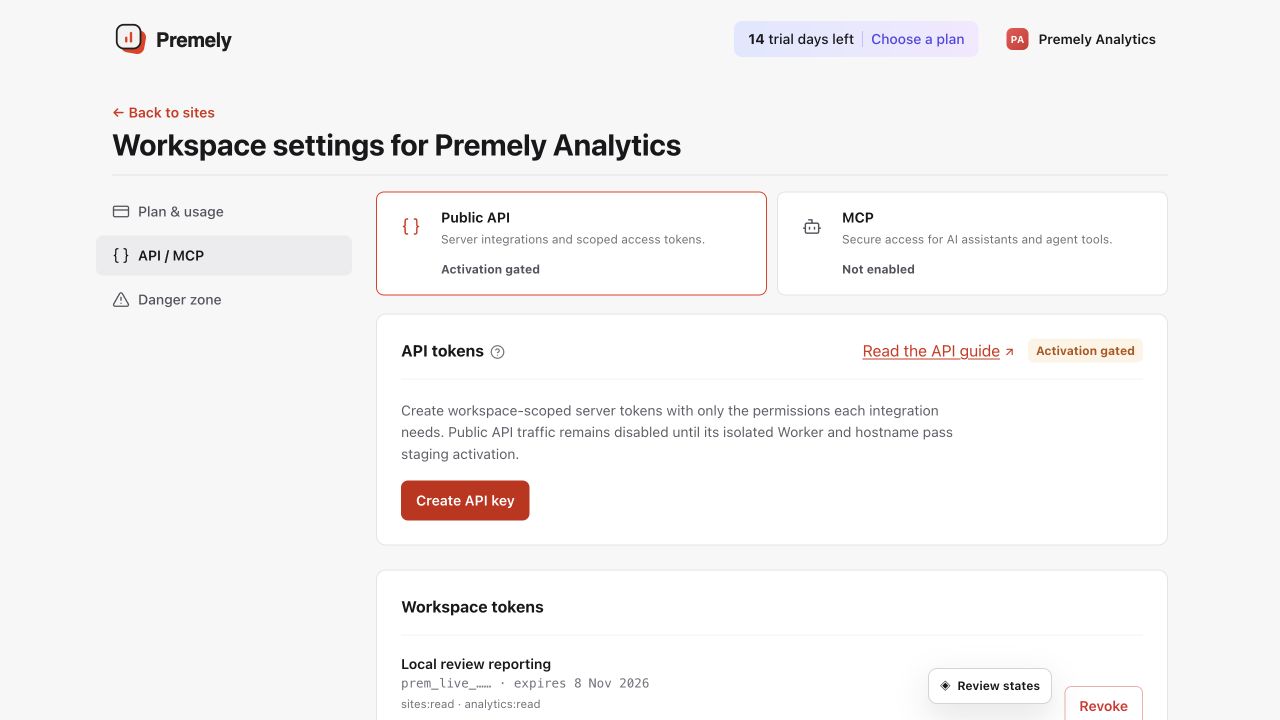
Task: Click the Review states diamond icon
Action: (945, 686)
